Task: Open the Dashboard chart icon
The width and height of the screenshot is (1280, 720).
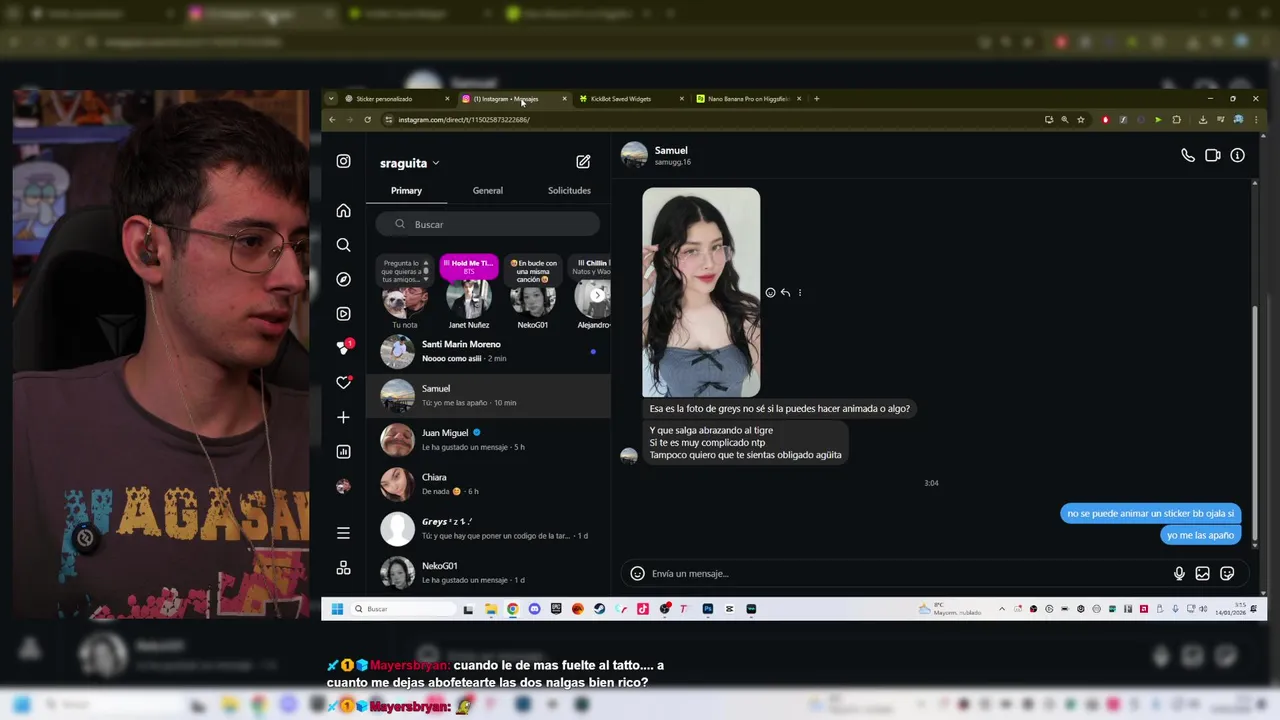Action: [343, 452]
